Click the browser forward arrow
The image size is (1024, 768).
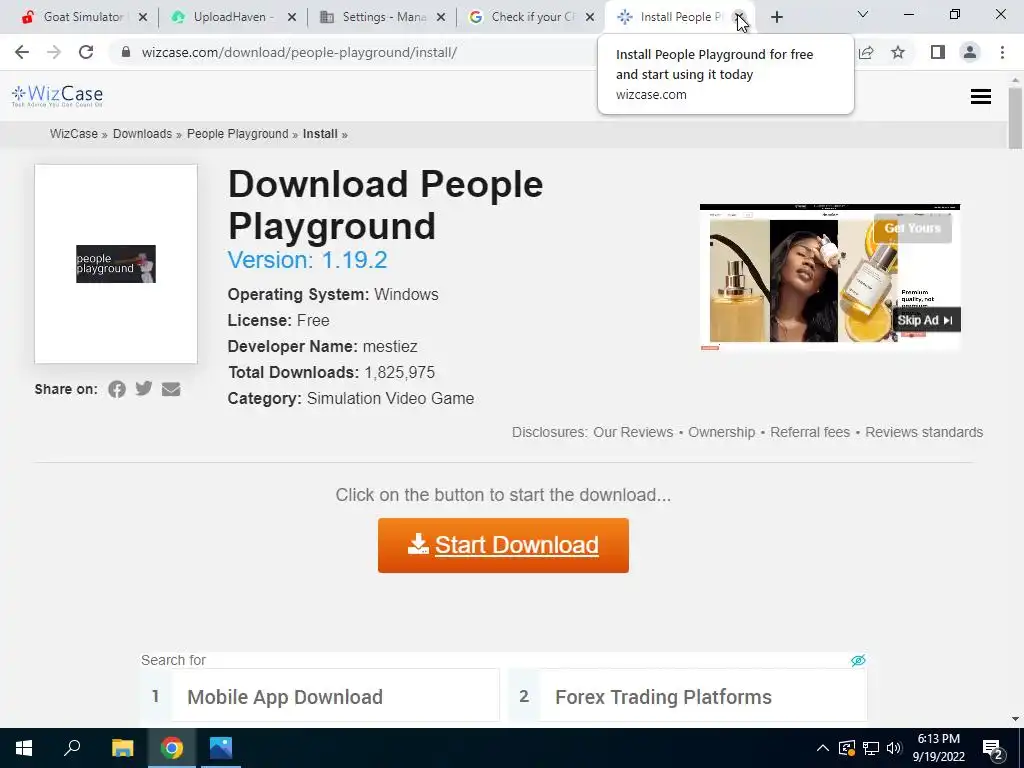tap(54, 52)
